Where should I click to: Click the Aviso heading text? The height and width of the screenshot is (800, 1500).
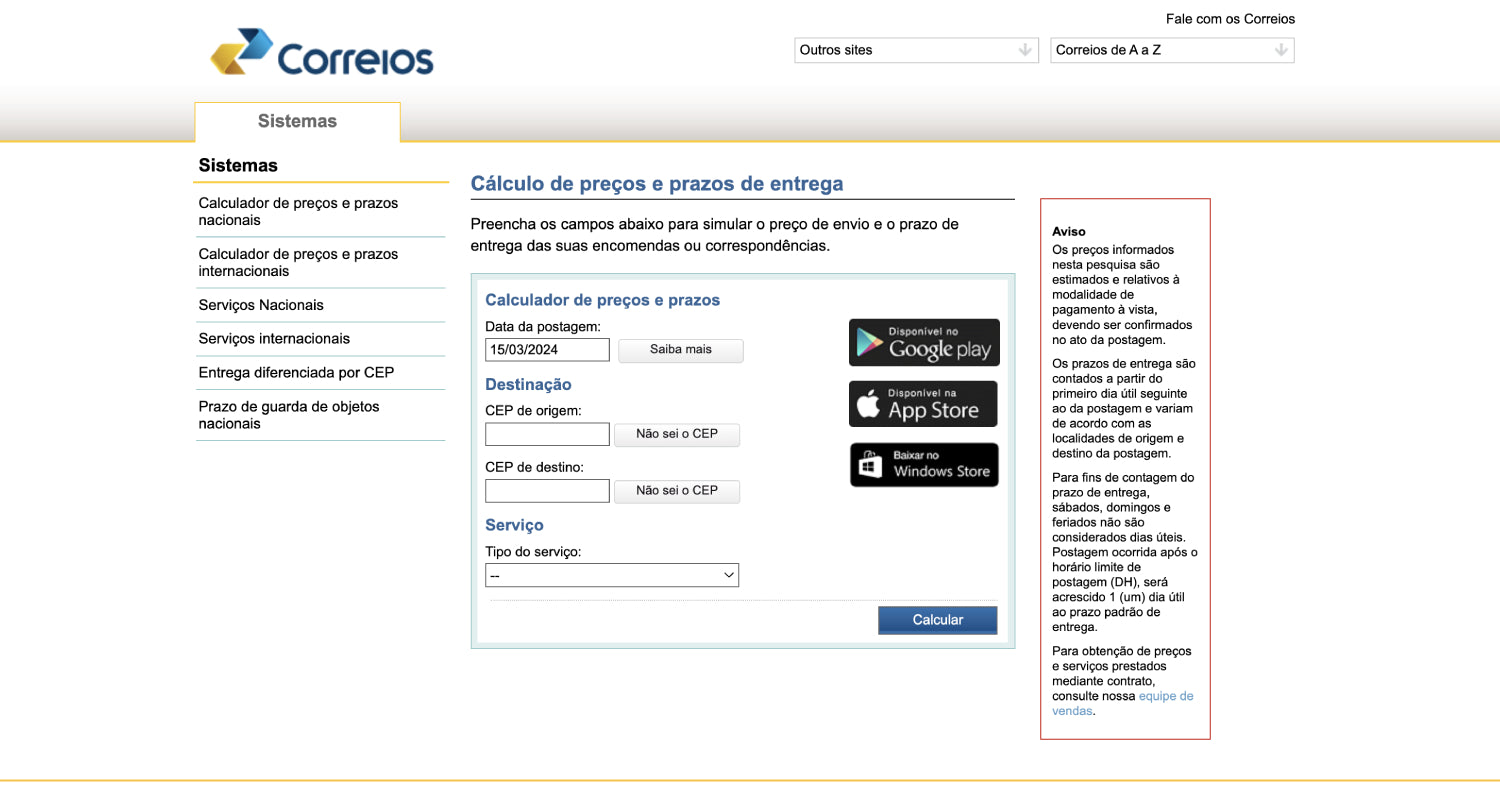(x=1069, y=231)
